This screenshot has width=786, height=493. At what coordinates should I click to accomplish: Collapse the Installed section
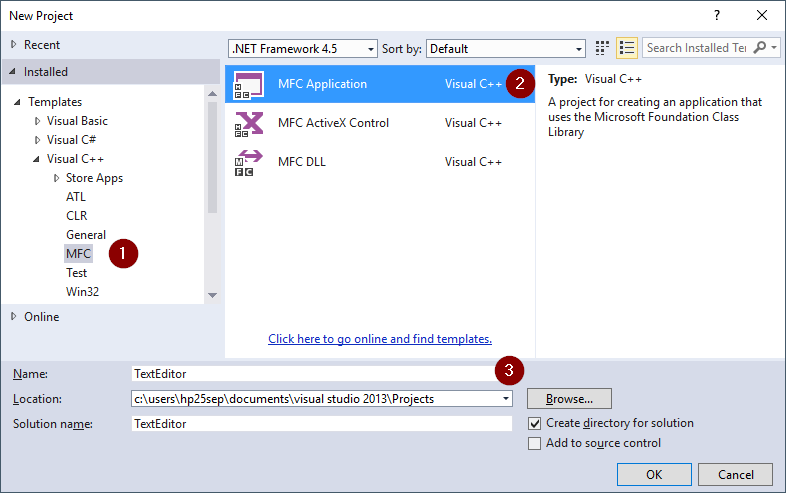pyautogui.click(x=13, y=72)
